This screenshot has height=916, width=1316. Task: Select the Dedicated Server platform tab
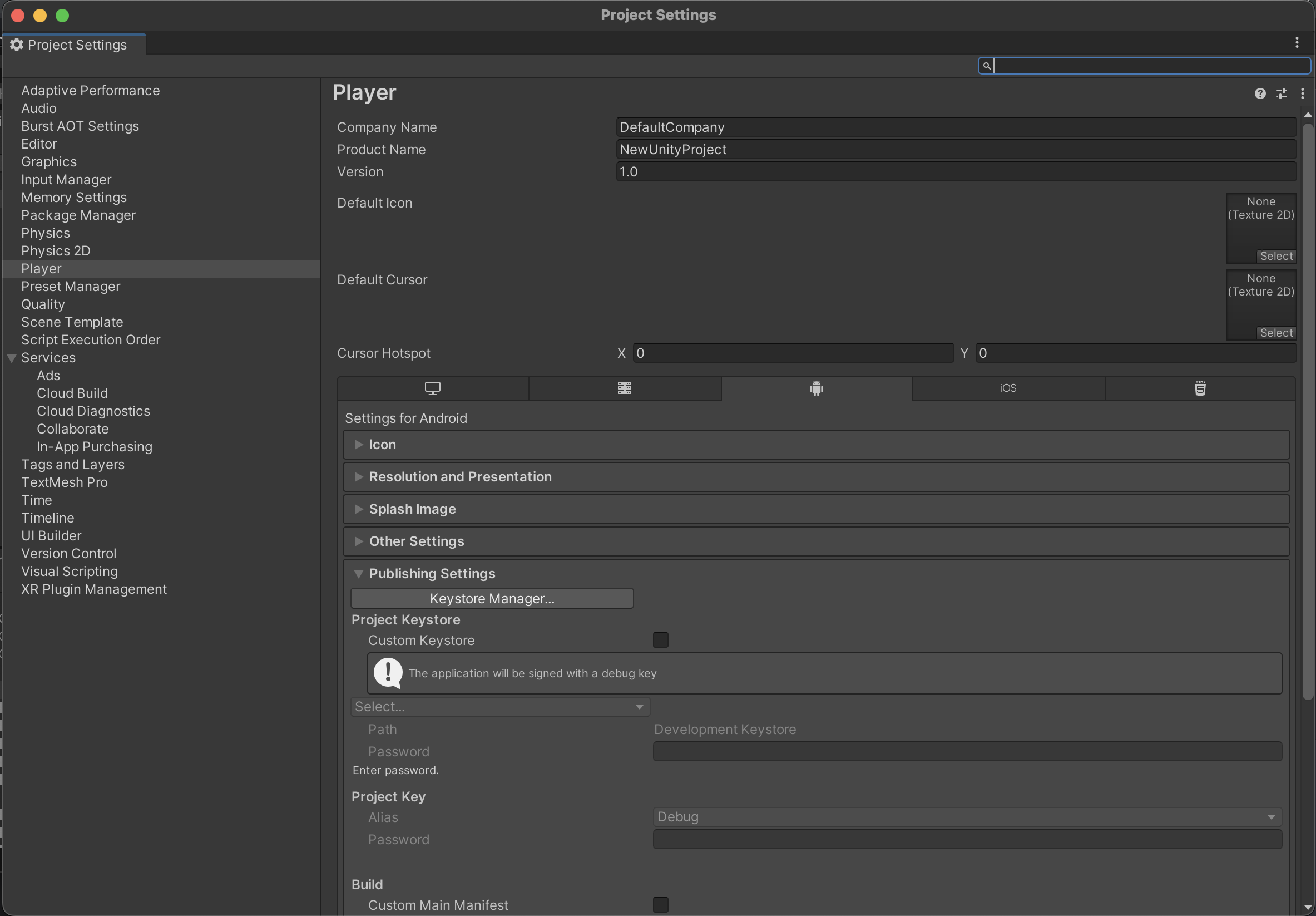tap(625, 388)
